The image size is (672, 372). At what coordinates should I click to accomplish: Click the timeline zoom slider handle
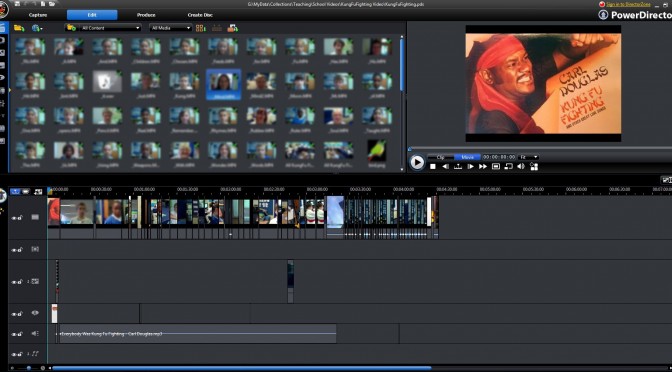pyautogui.click(x=29, y=368)
